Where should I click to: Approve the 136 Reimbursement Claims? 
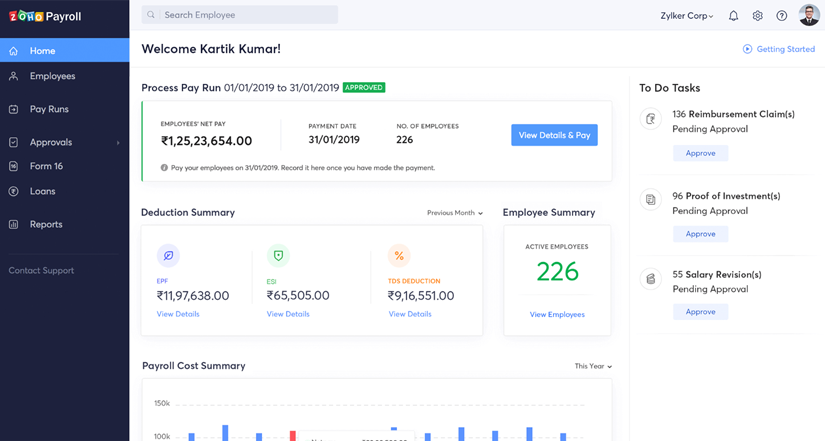coord(700,153)
